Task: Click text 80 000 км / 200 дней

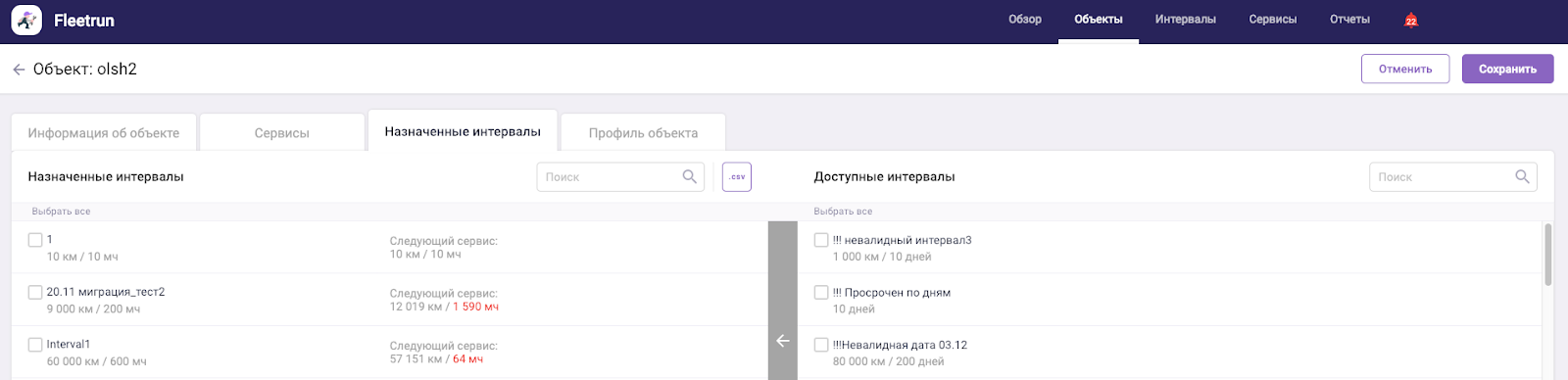Action: pos(889,361)
